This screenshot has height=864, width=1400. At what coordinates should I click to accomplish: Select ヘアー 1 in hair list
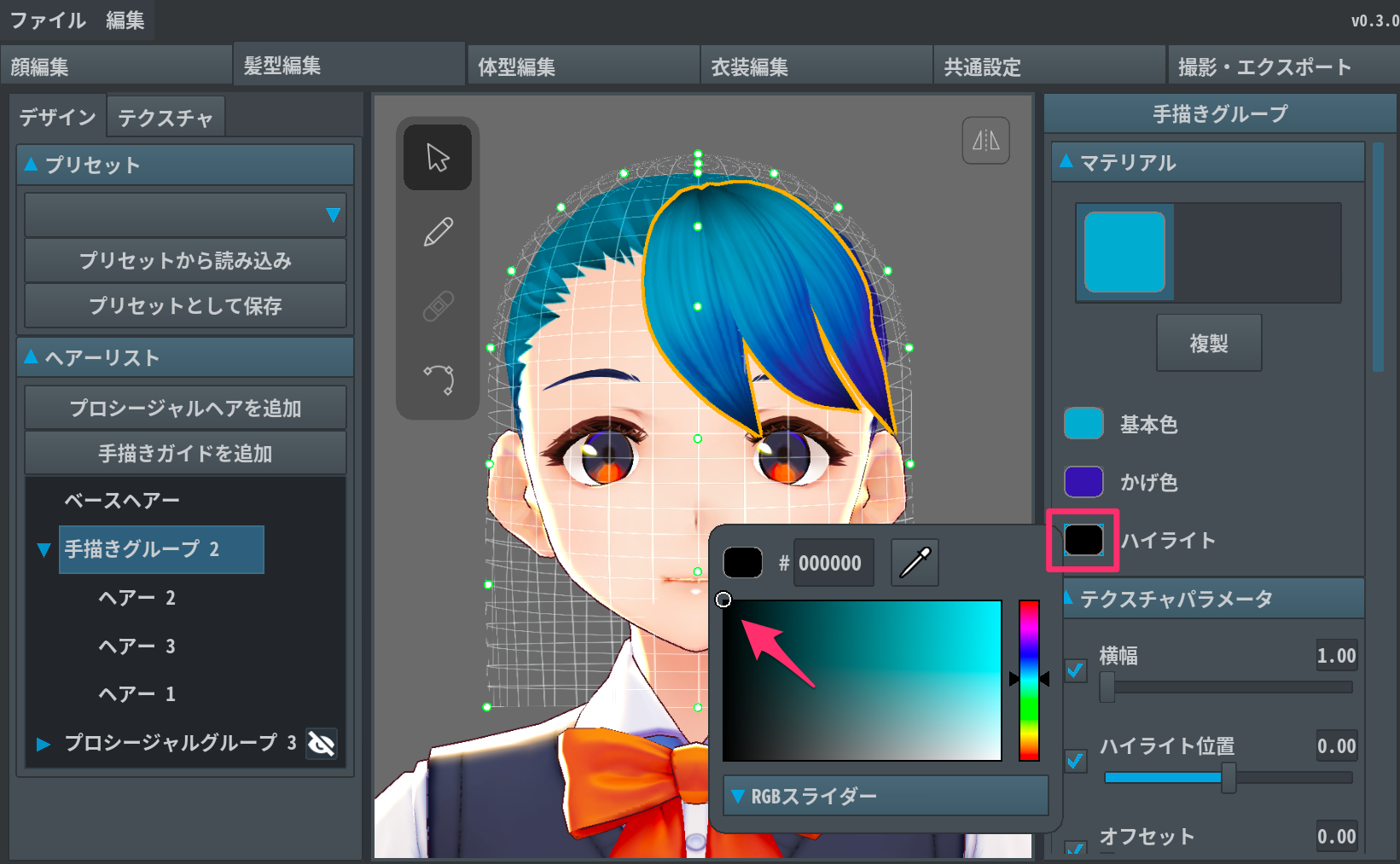pos(137,694)
